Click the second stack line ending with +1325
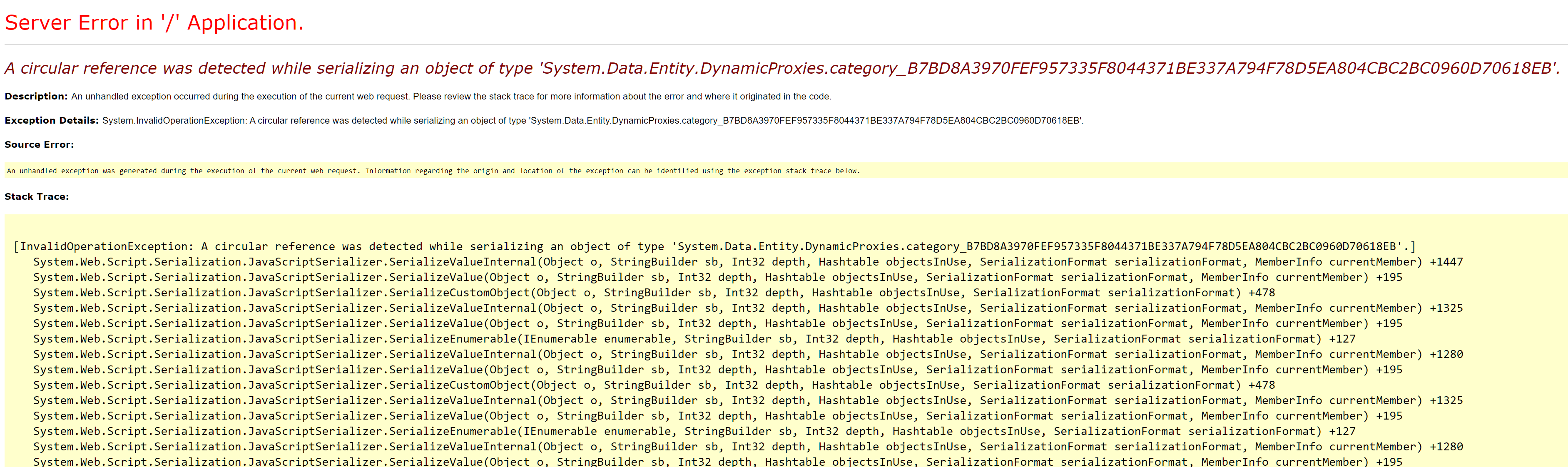Screen dimensions: 1568x467 [747, 401]
